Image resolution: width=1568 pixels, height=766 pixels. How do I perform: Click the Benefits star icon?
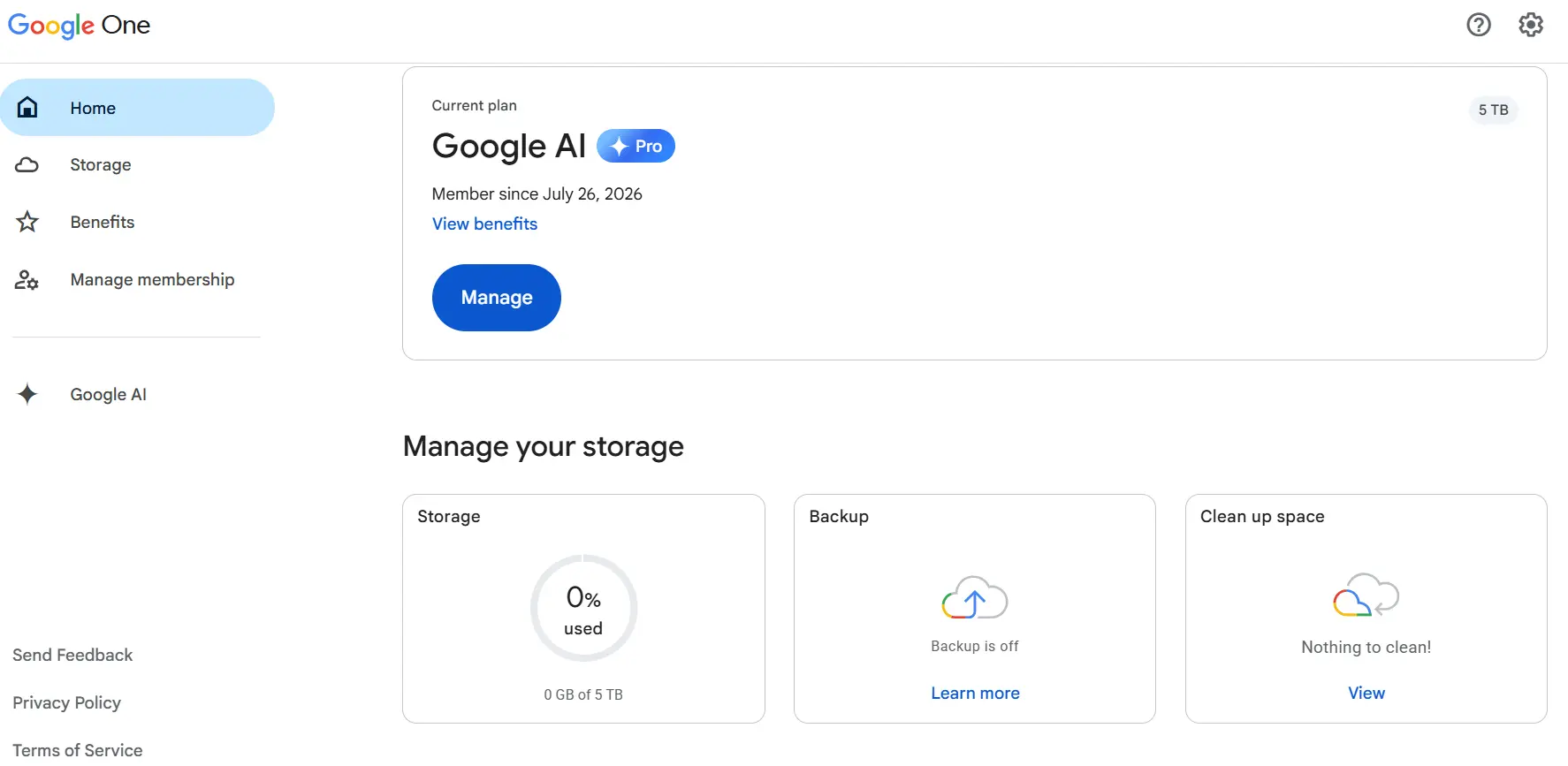click(27, 222)
